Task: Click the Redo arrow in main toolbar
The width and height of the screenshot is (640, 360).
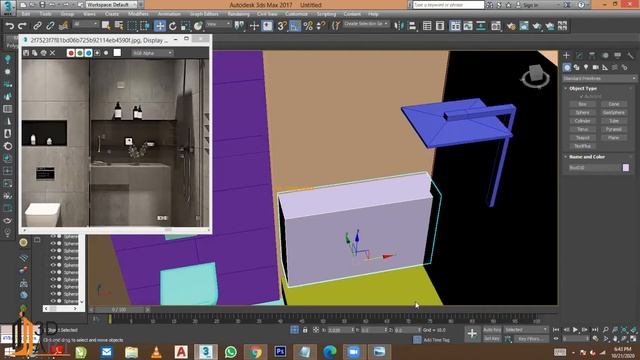Action: tap(22, 26)
